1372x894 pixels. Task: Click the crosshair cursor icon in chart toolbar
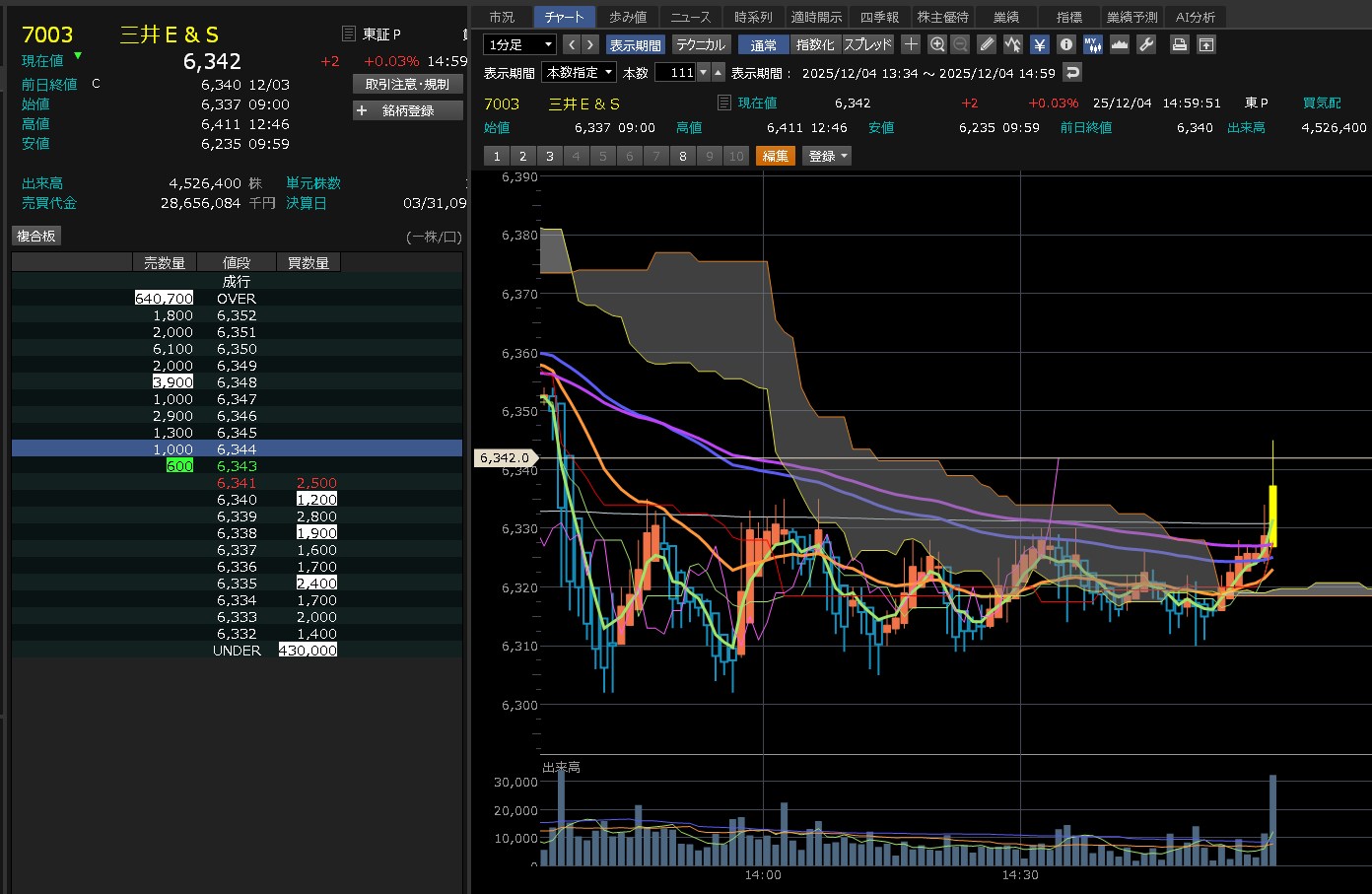(911, 44)
